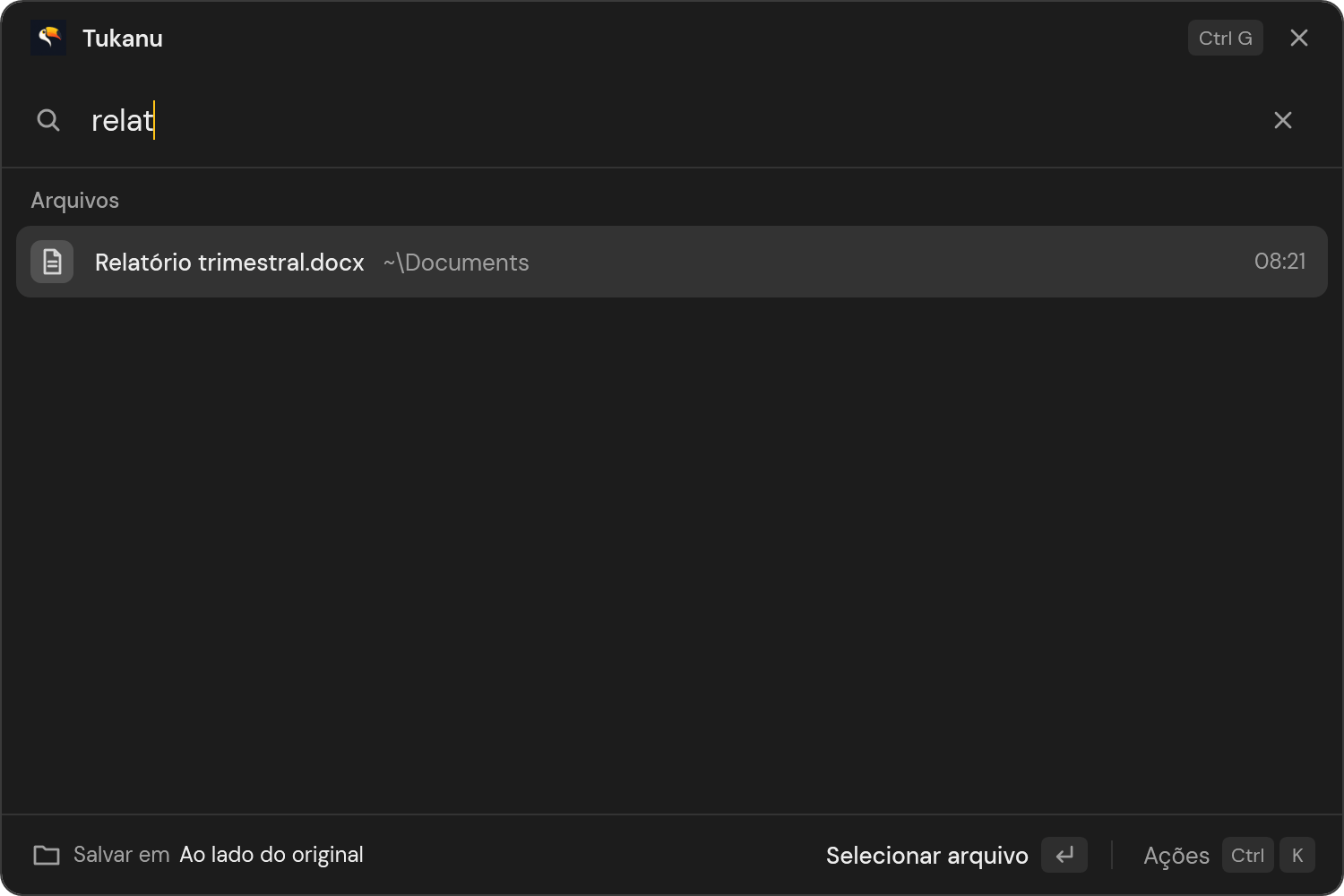Image resolution: width=1344 pixels, height=896 pixels.
Task: Click the Tukanu app title text
Action: 123,38
